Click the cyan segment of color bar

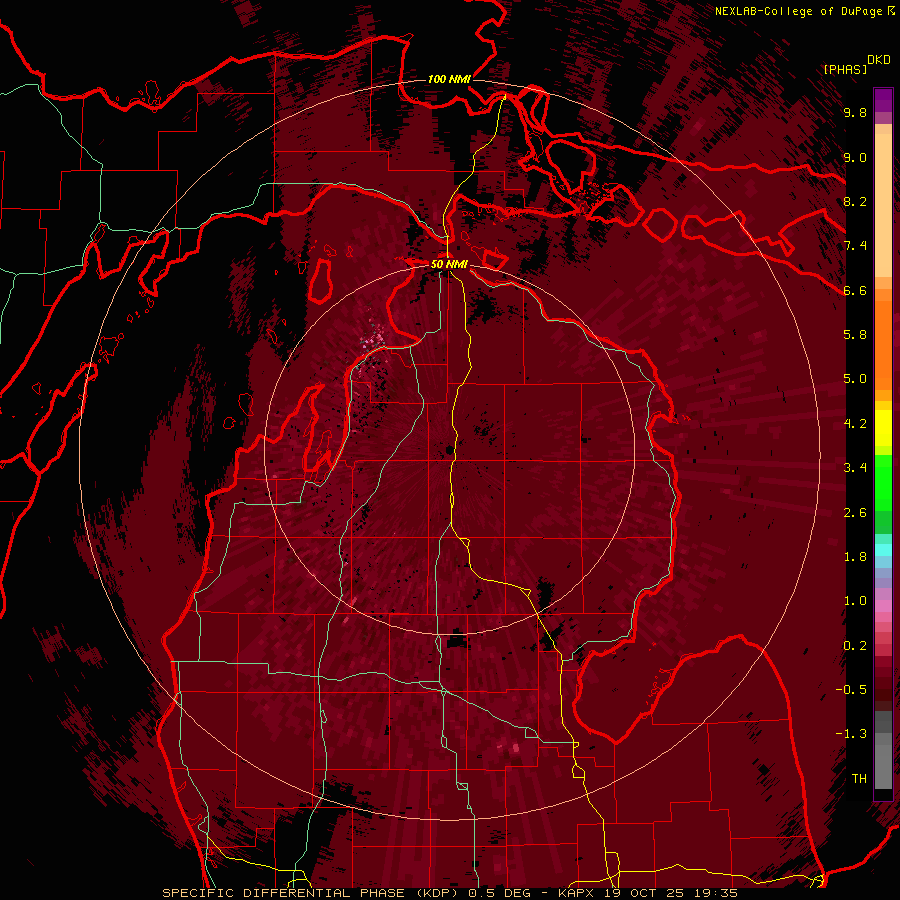coord(883,550)
